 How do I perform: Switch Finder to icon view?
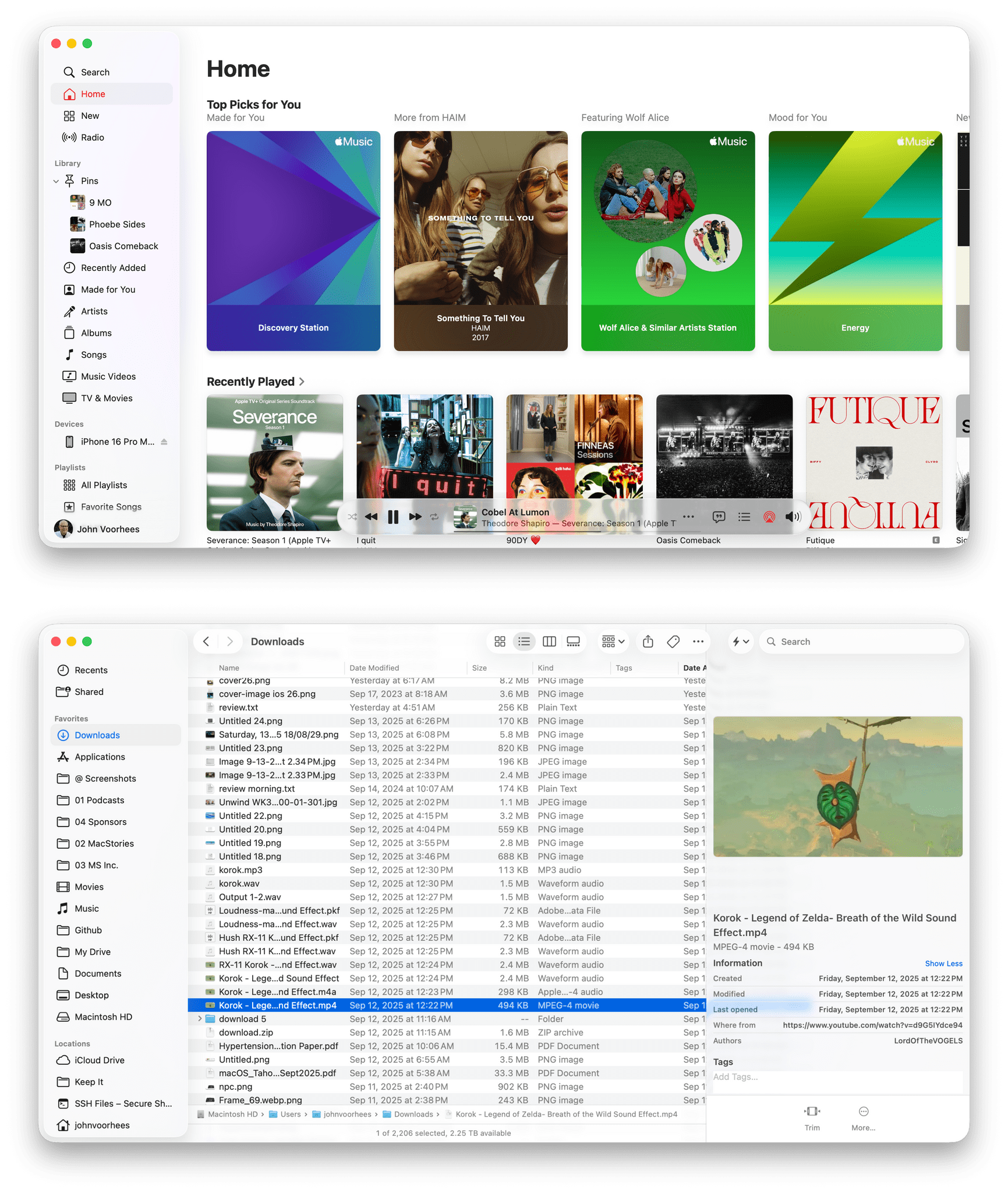pos(500,641)
